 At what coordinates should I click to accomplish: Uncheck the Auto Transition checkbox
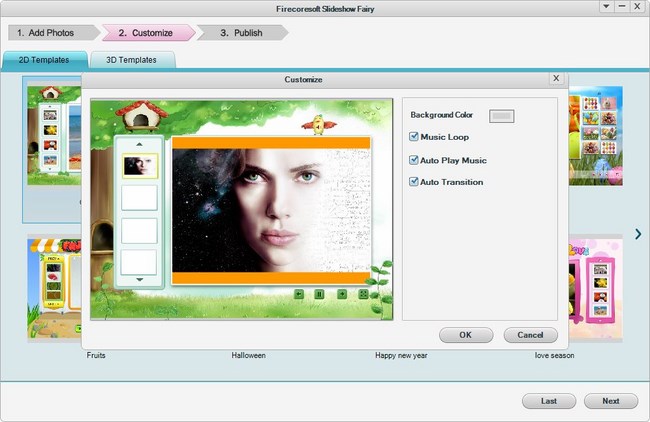click(414, 182)
